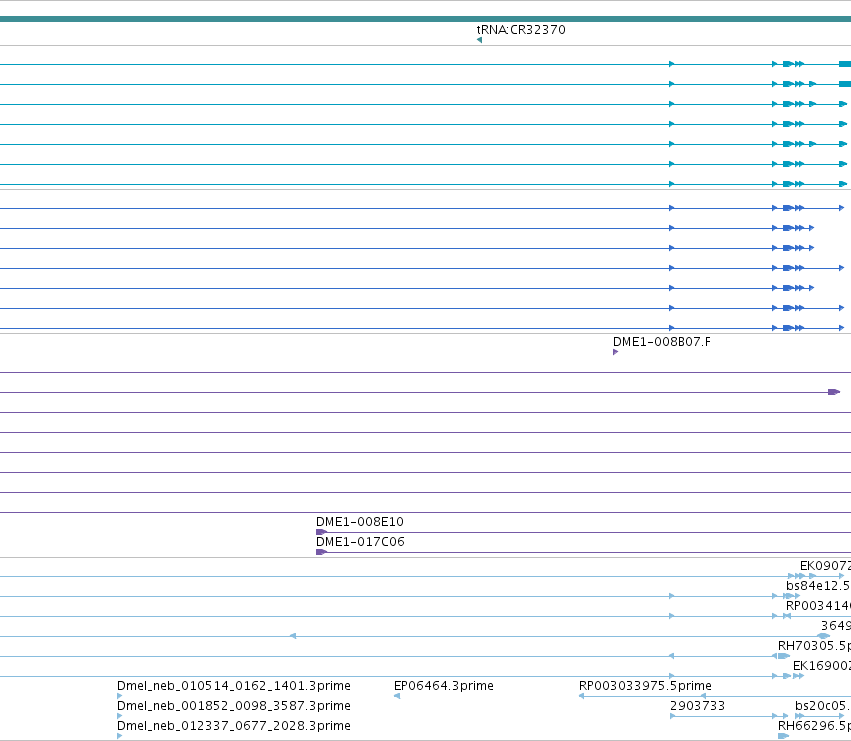This screenshot has height=741, width=851.
Task: Click the label starting with RH66296.5p
Action: point(814,726)
